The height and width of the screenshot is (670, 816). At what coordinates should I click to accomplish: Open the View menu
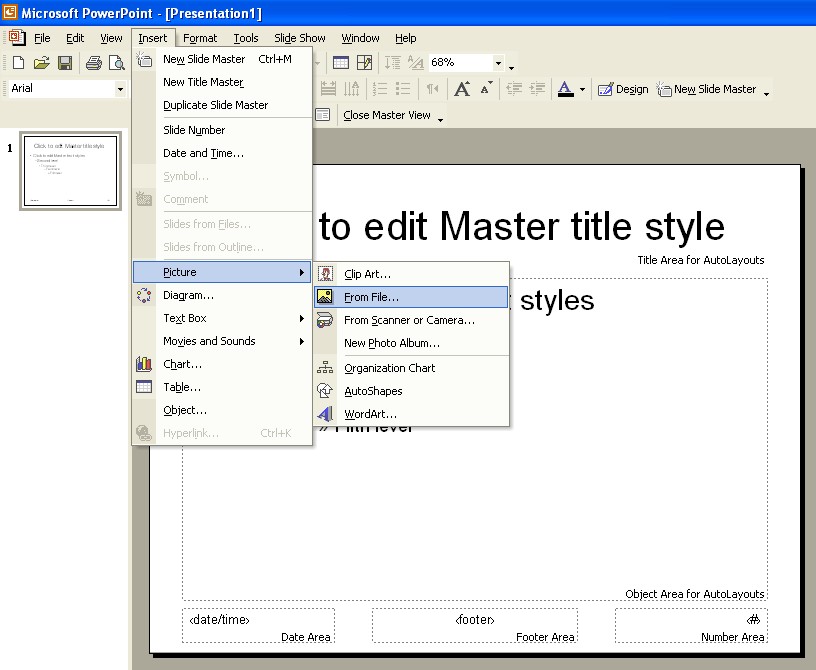point(111,38)
